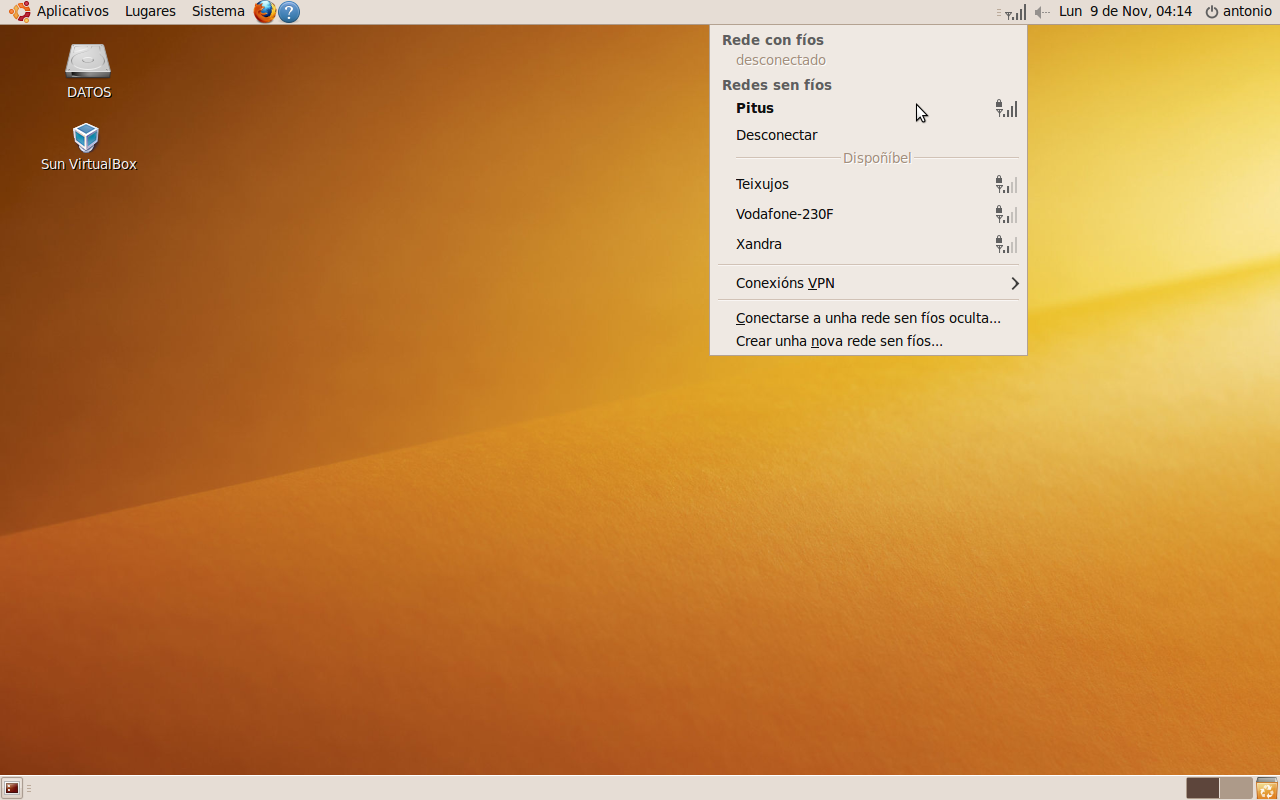The image size is (1280, 800).
Task: Open the Help icon in top panel
Action: click(289, 12)
